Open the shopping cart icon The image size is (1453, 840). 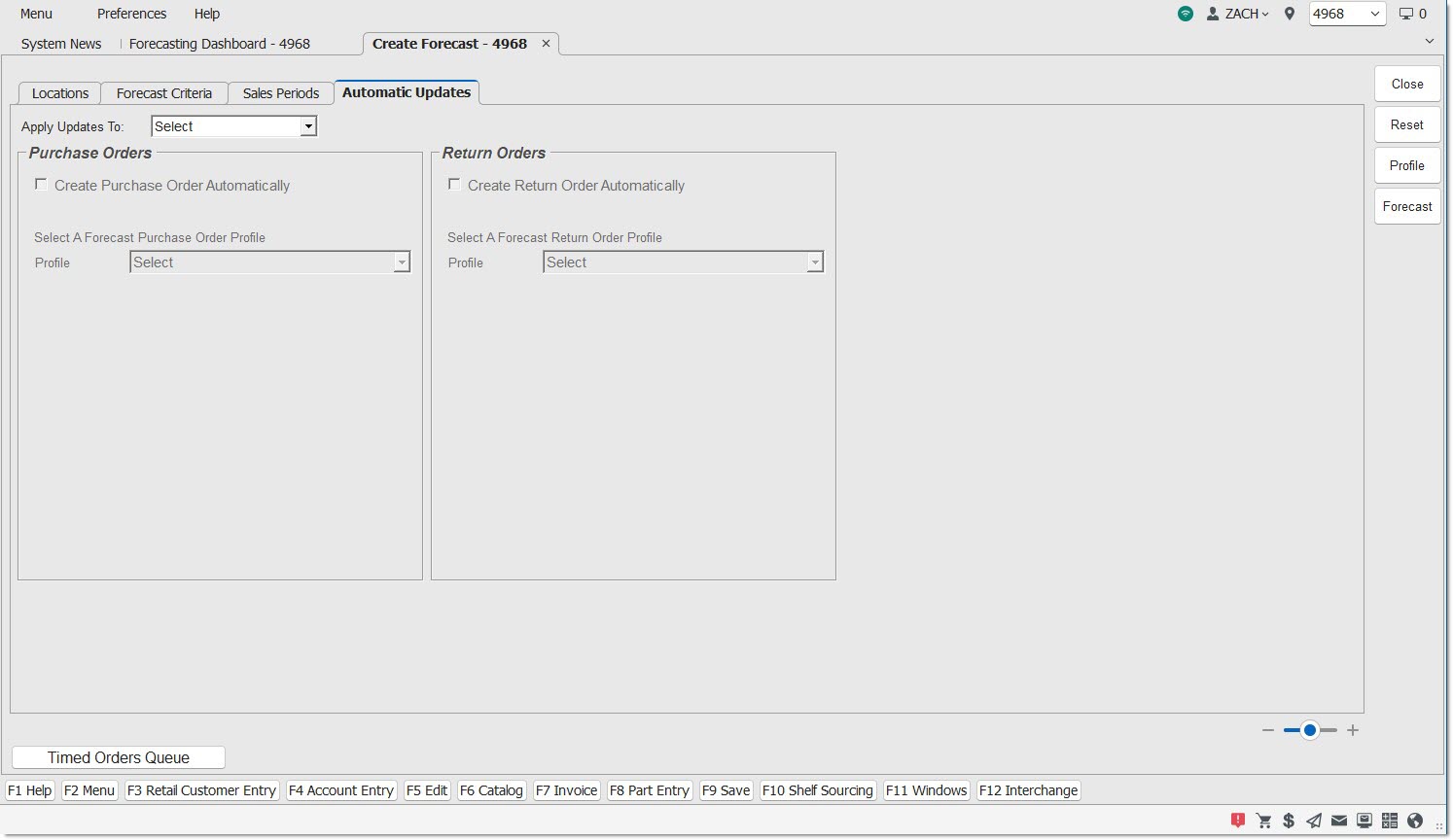(1263, 821)
